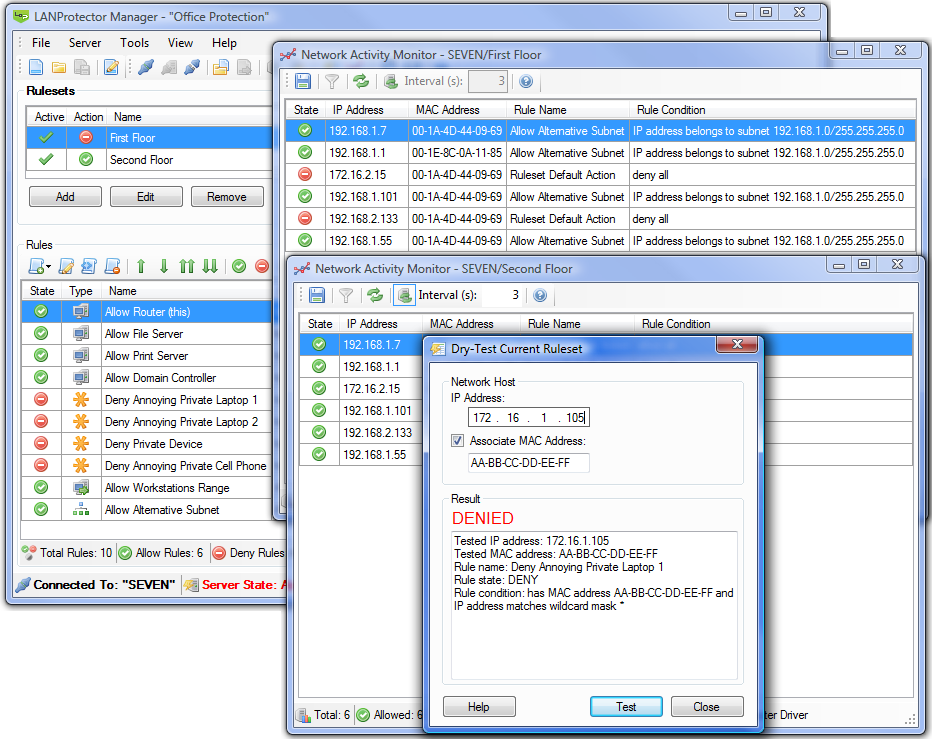Click the Test button
The width and height of the screenshot is (932, 739).
(626, 707)
